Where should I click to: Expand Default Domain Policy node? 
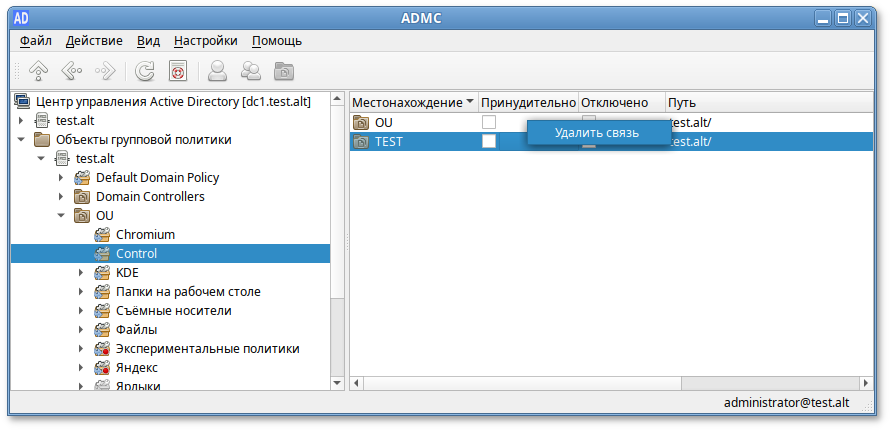click(61, 178)
